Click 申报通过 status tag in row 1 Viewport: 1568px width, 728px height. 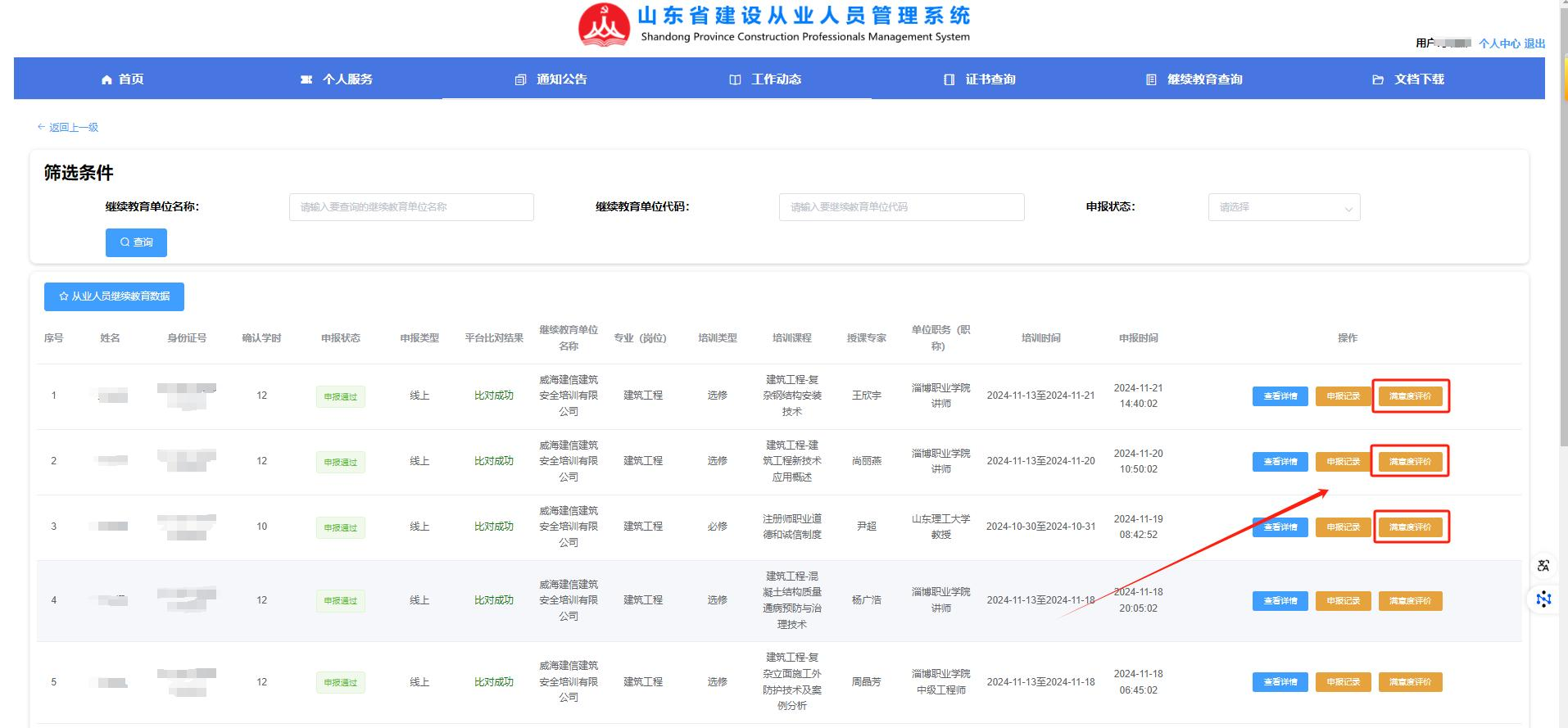tap(341, 397)
